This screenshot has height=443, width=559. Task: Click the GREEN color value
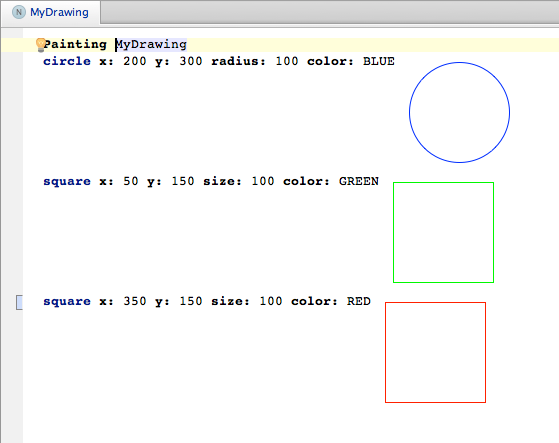coord(359,181)
